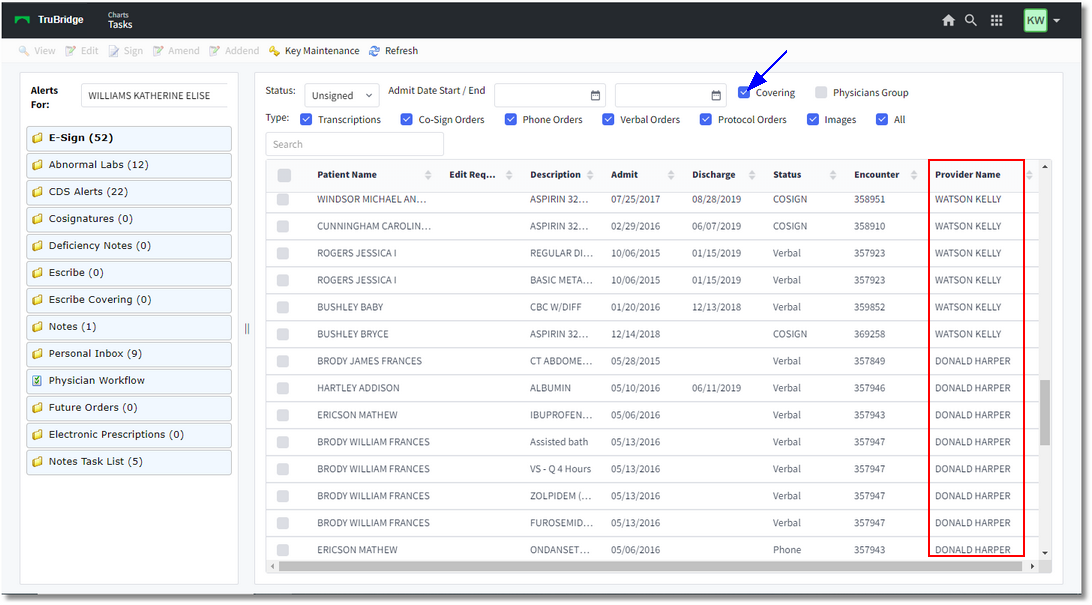
Task: Click the Provider Name column header
Action: (x=967, y=175)
